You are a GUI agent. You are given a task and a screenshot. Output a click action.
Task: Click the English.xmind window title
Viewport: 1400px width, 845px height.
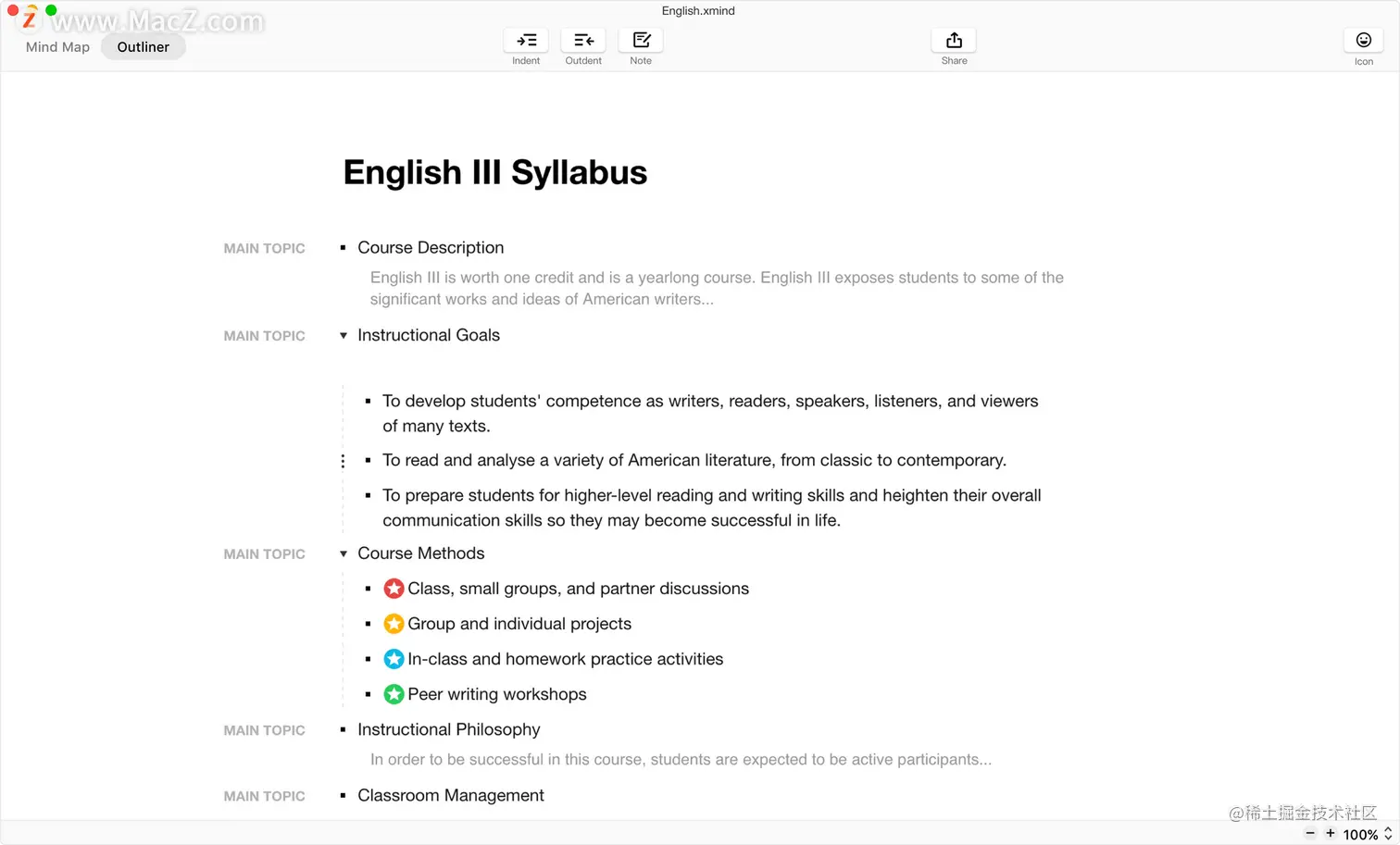tap(698, 11)
